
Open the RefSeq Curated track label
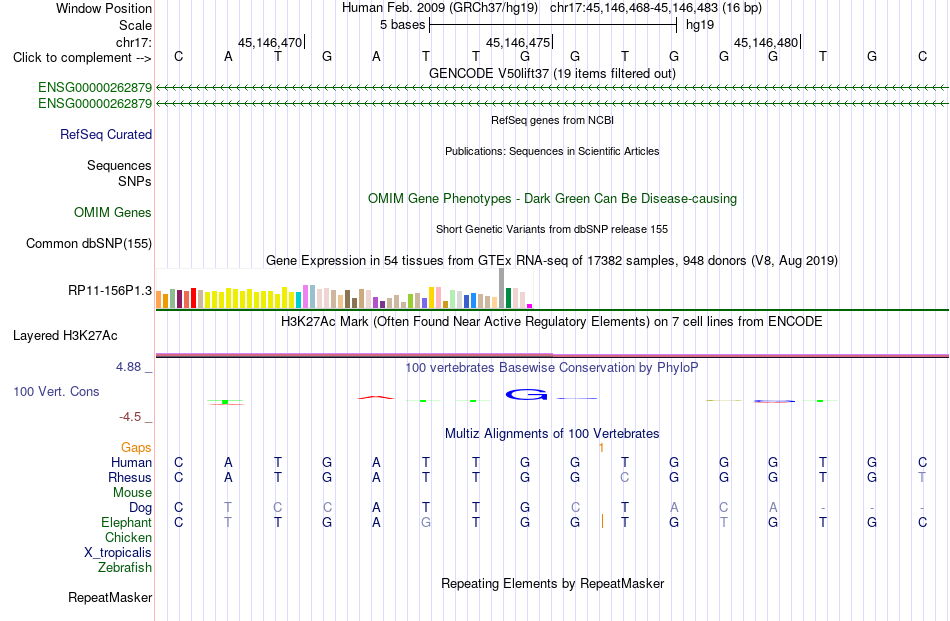pos(105,134)
